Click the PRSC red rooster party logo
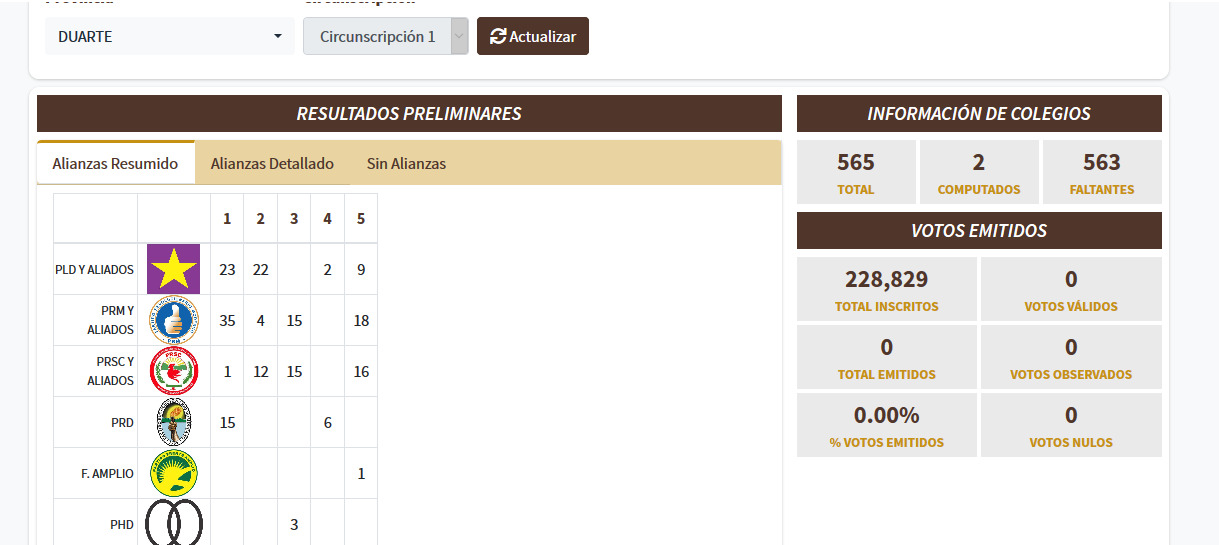The height and width of the screenshot is (545, 1219). click(173, 371)
